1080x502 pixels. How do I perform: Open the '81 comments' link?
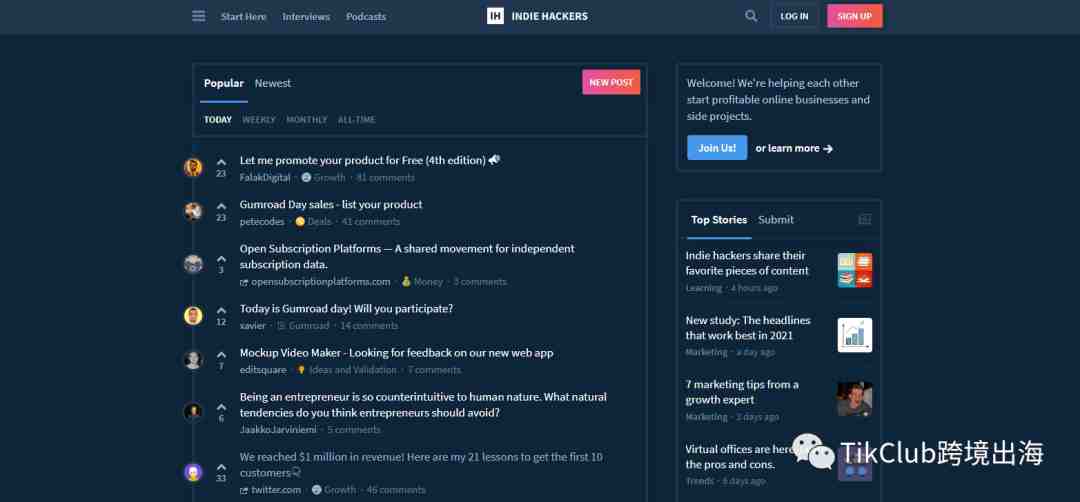click(x=386, y=178)
